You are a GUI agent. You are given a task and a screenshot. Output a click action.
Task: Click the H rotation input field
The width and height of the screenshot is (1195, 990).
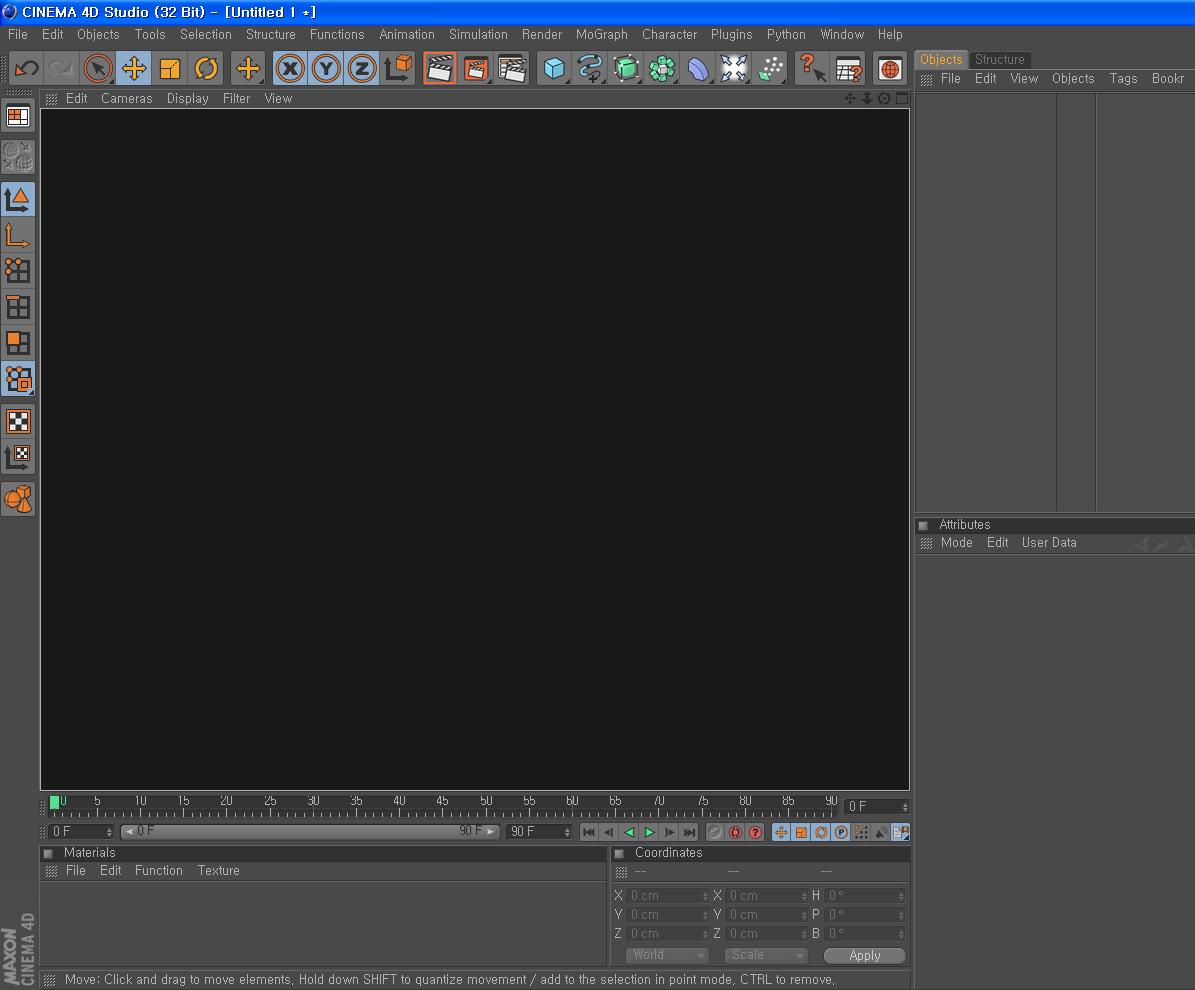(x=865, y=895)
